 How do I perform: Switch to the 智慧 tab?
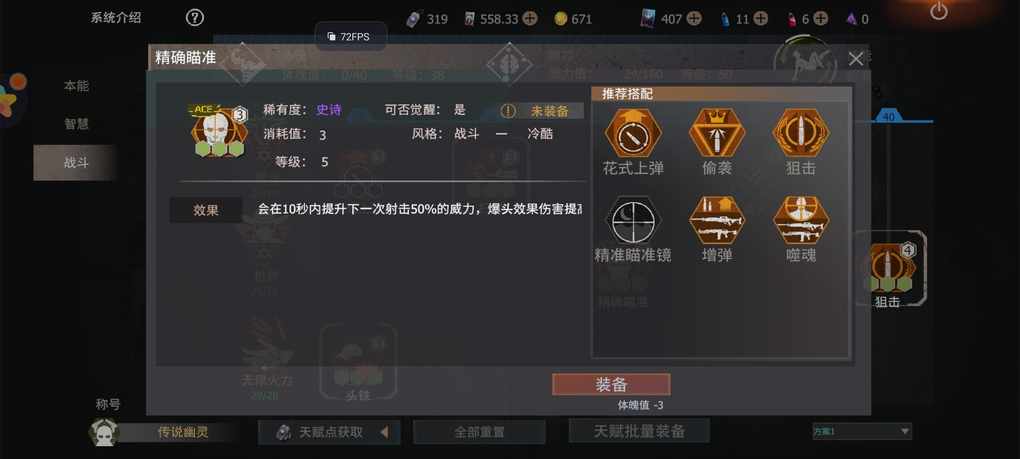[75, 124]
